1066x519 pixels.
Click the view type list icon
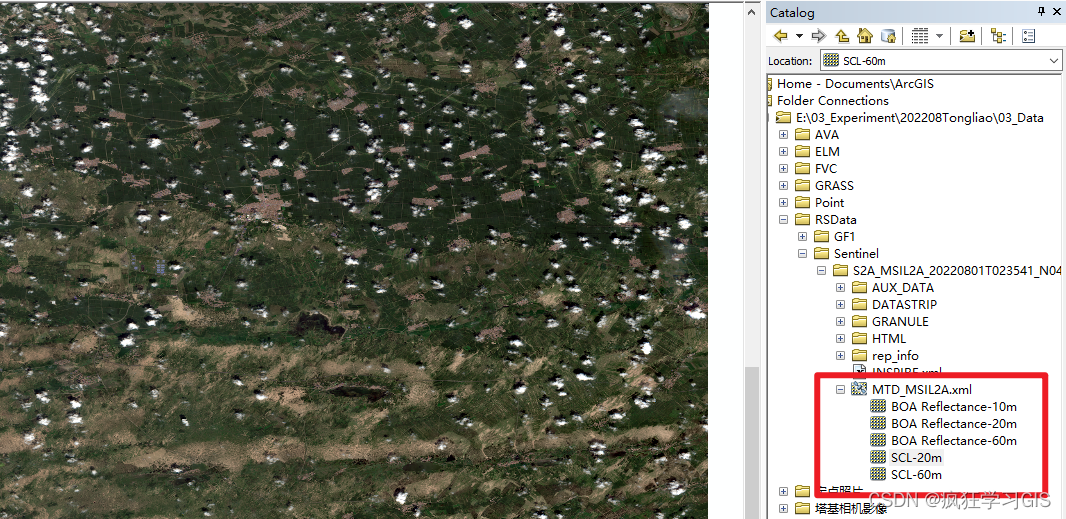pyautogui.click(x=920, y=36)
